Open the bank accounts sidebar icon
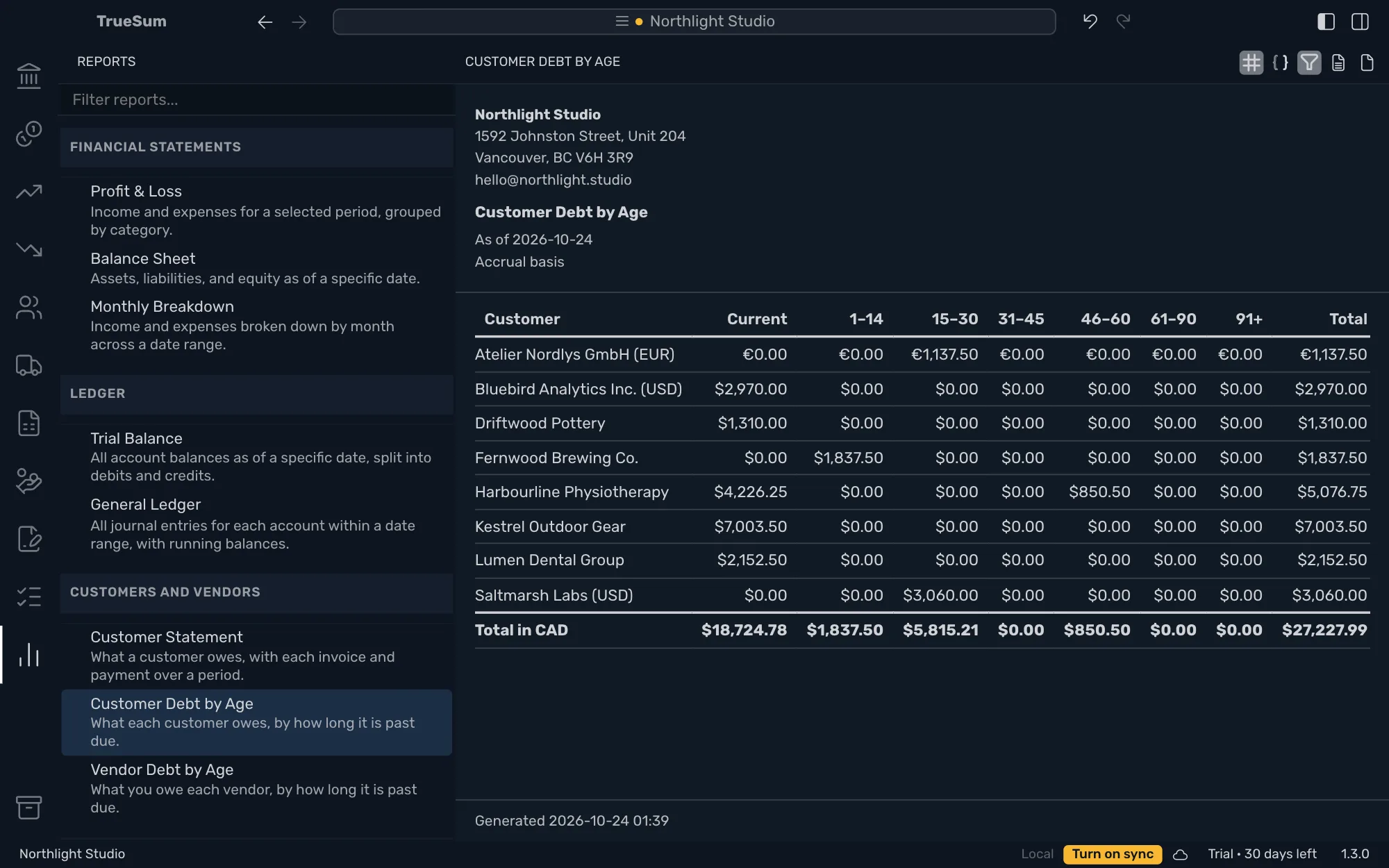The width and height of the screenshot is (1389, 868). pos(28,76)
